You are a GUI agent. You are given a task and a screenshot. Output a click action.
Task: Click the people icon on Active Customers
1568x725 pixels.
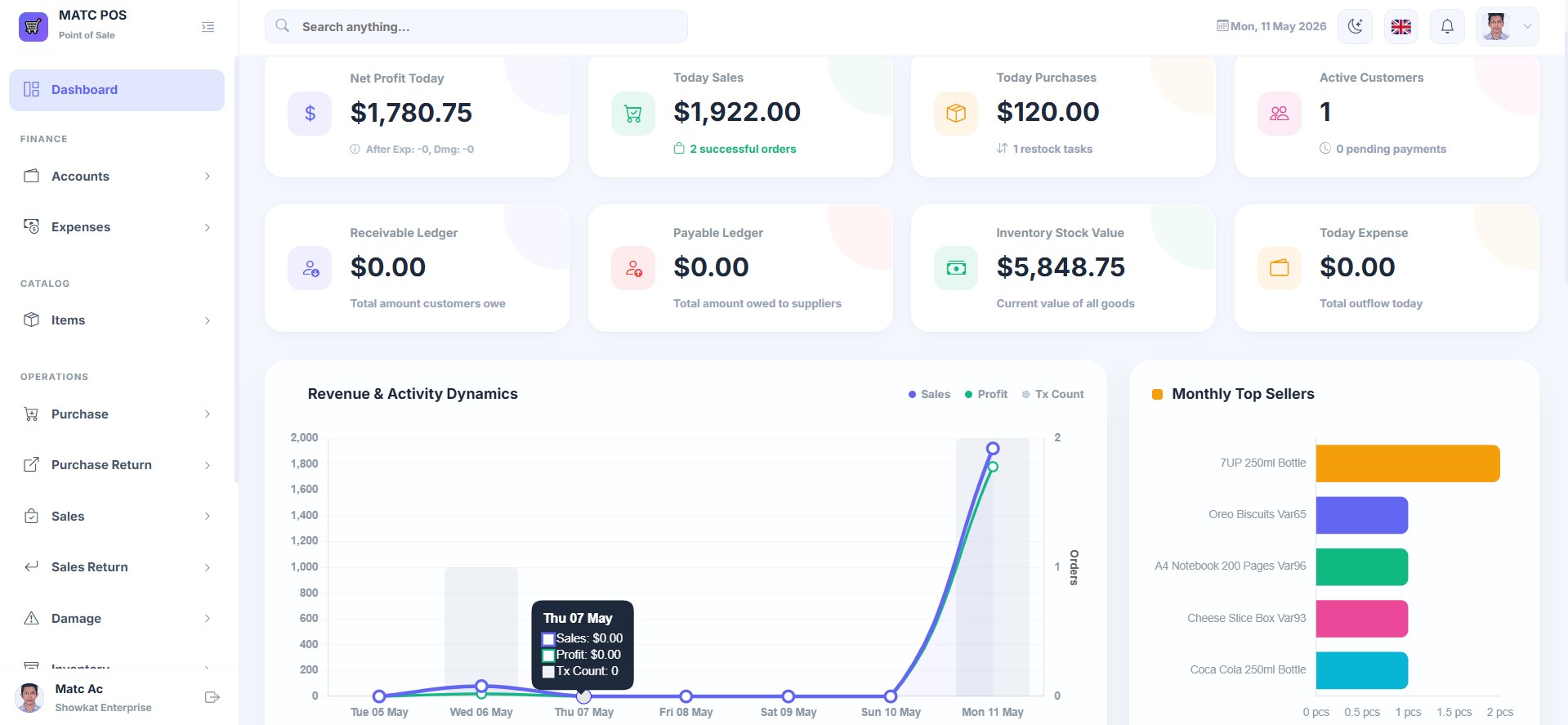pyautogui.click(x=1280, y=114)
